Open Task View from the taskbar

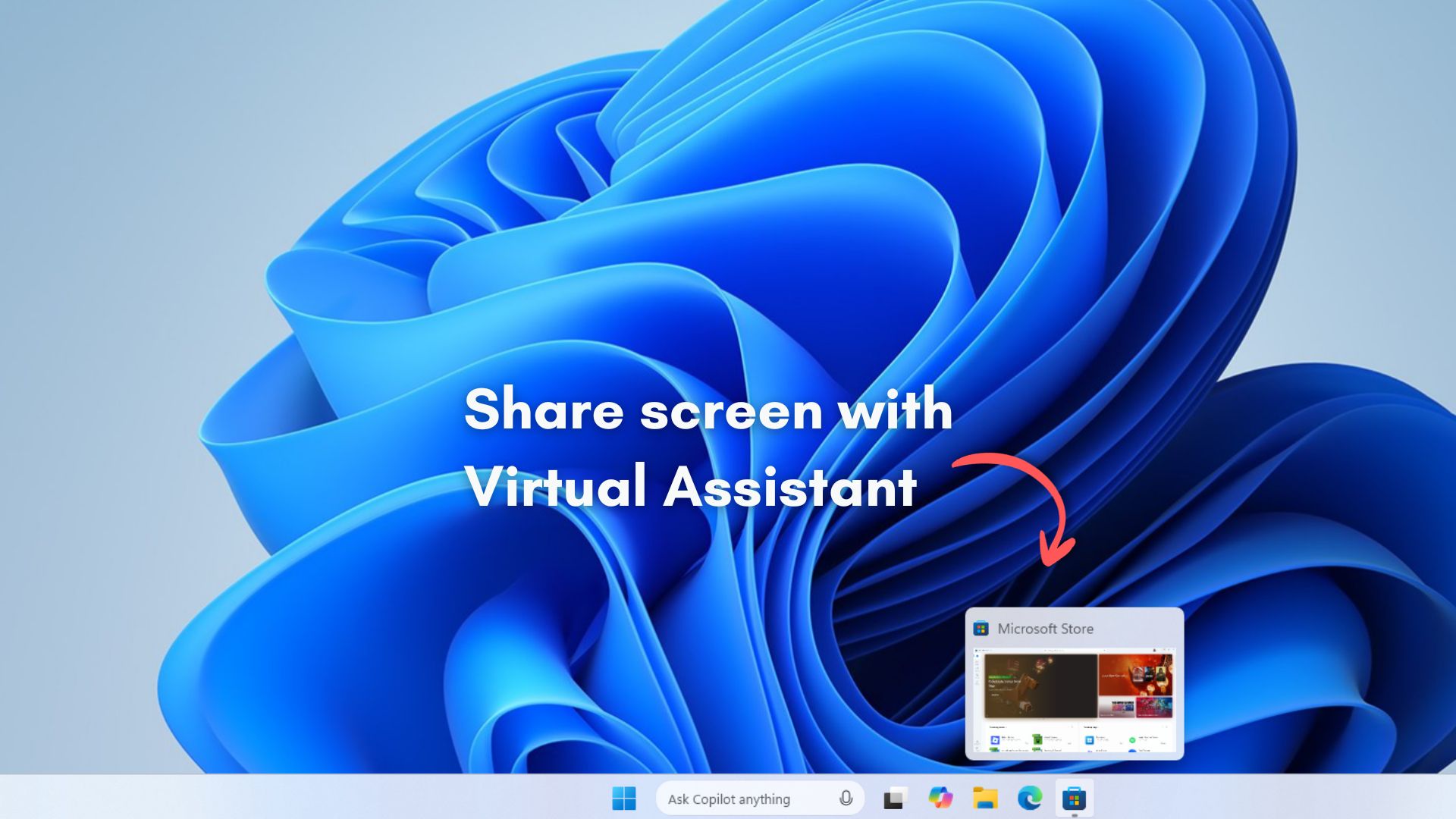[895, 799]
